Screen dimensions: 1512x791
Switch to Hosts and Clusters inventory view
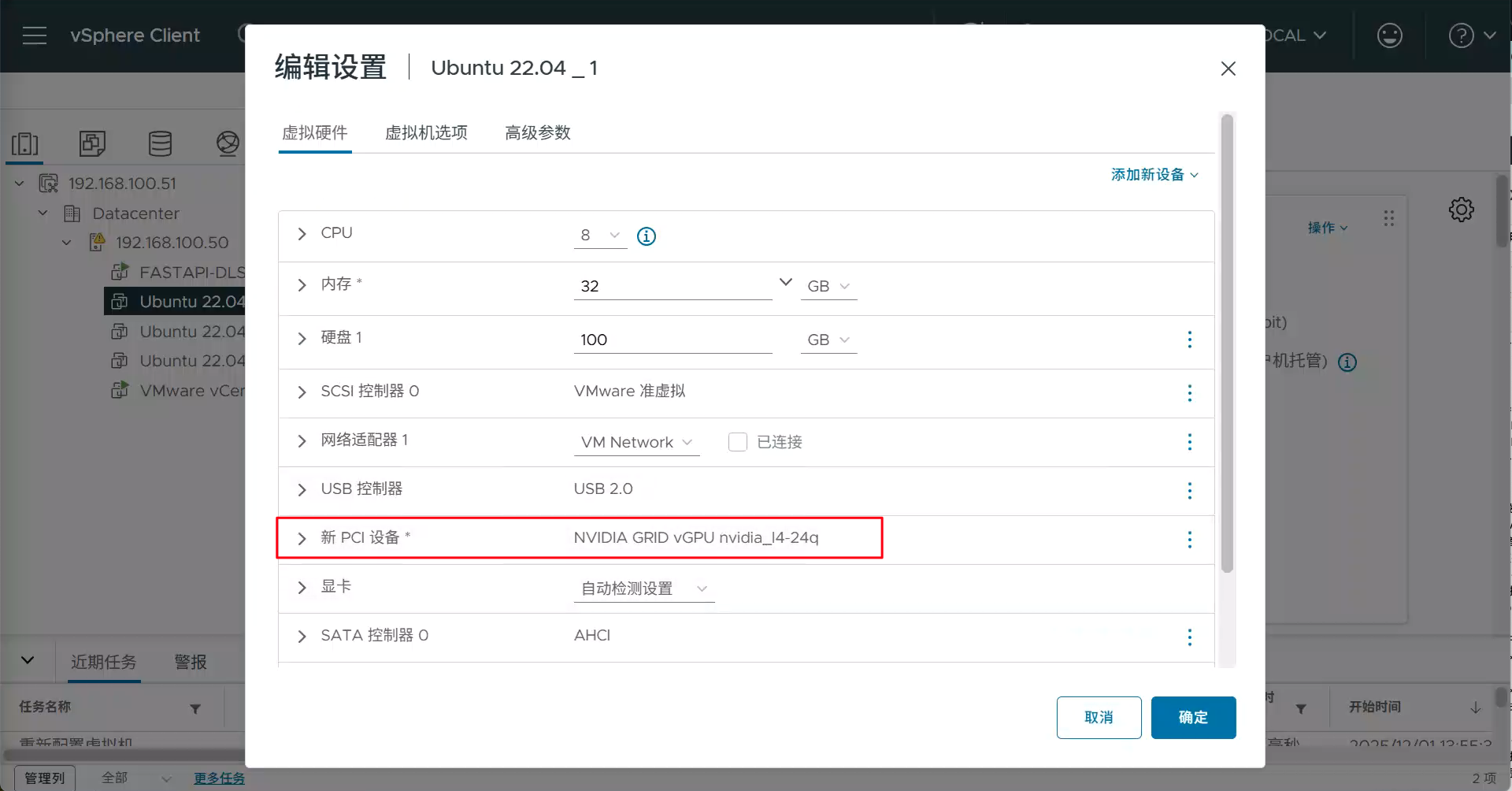(25, 143)
